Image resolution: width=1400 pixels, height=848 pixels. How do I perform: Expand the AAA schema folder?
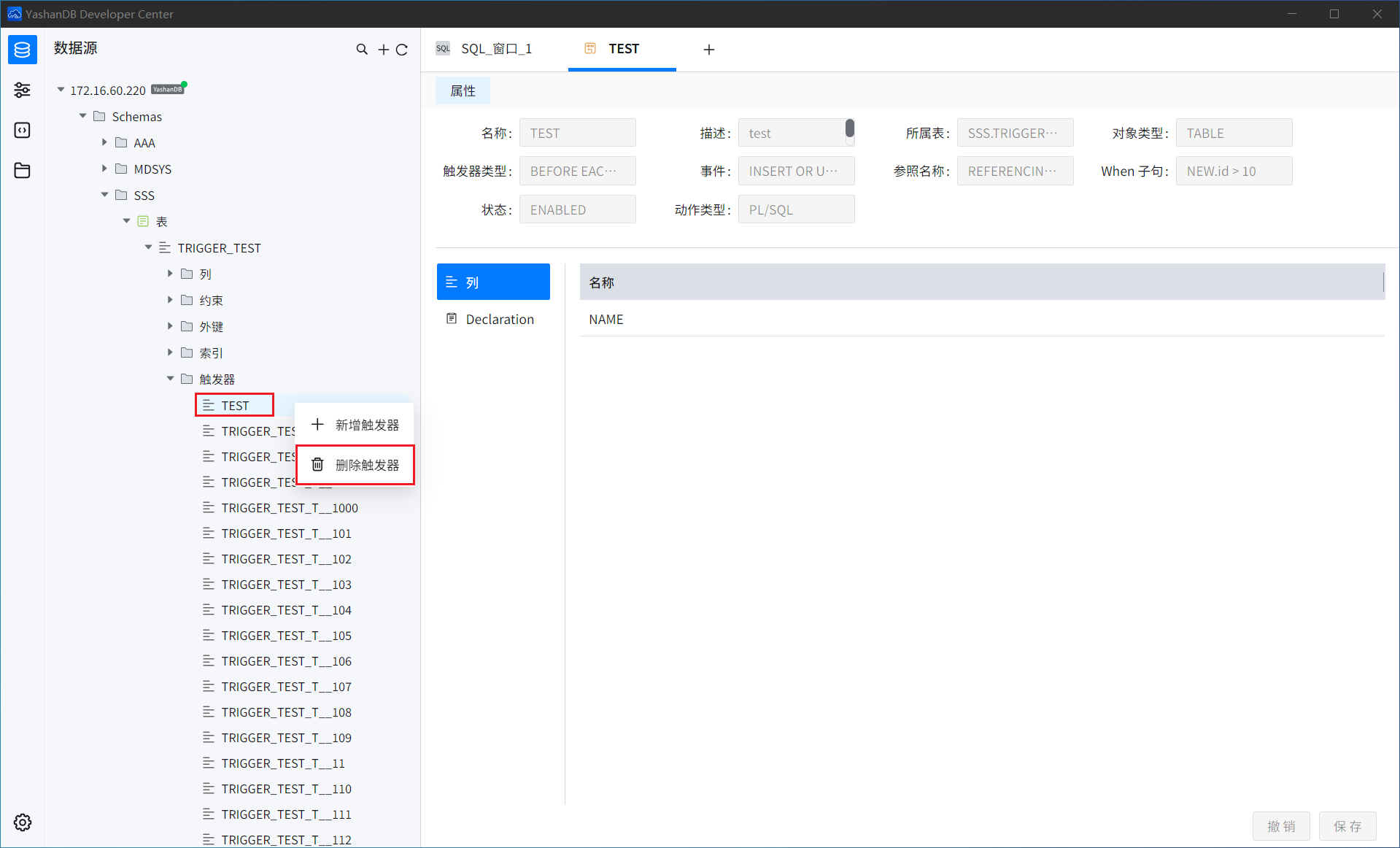[104, 142]
